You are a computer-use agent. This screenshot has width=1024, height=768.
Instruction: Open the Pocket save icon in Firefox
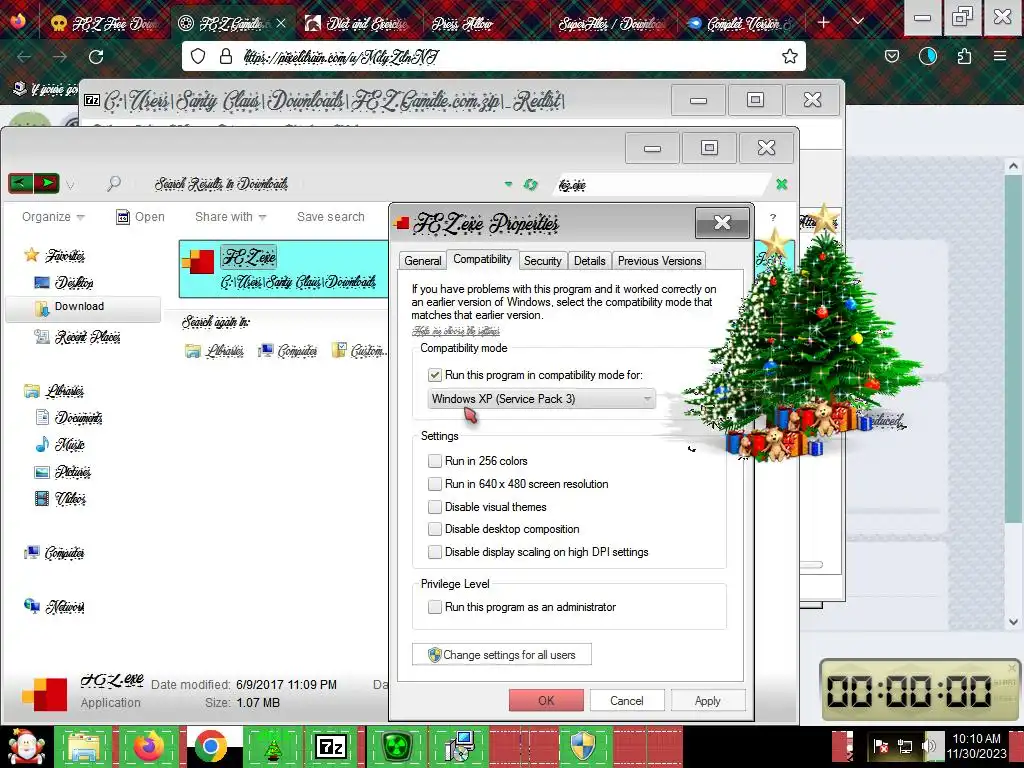pos(891,57)
